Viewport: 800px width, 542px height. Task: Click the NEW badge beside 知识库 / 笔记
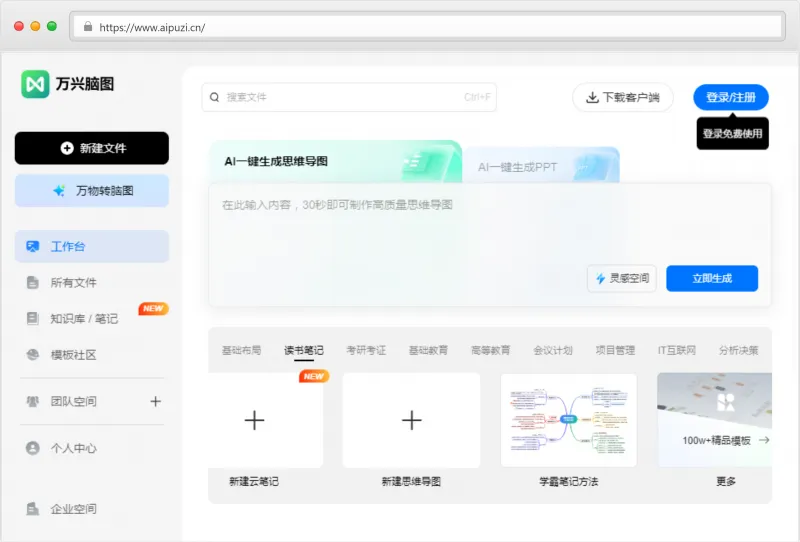[x=153, y=308]
